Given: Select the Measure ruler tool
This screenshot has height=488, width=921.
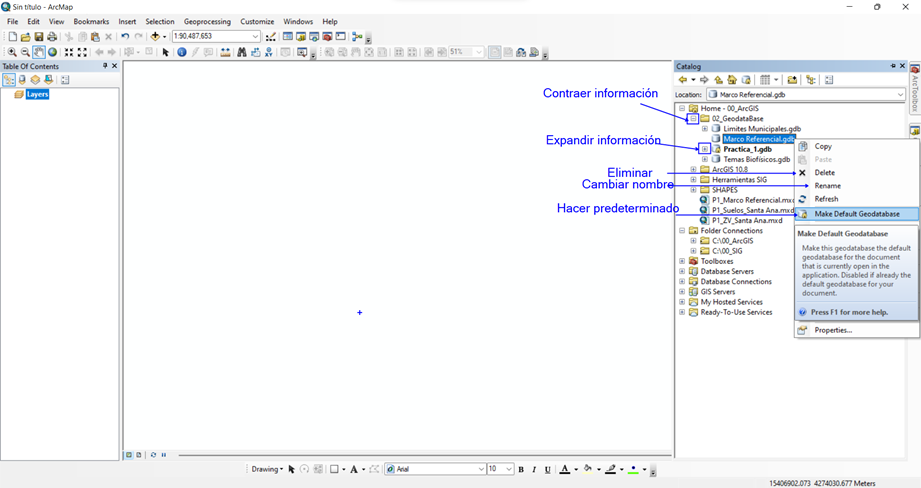Looking at the screenshot, I should pos(225,52).
